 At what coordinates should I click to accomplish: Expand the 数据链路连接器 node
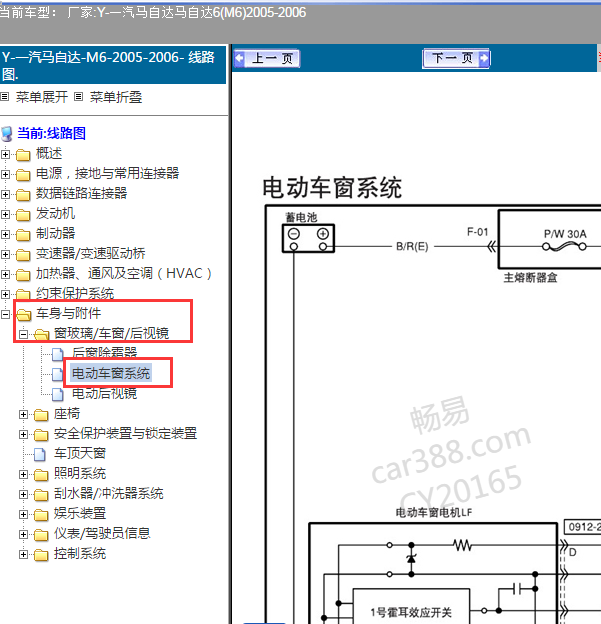tap(5, 194)
